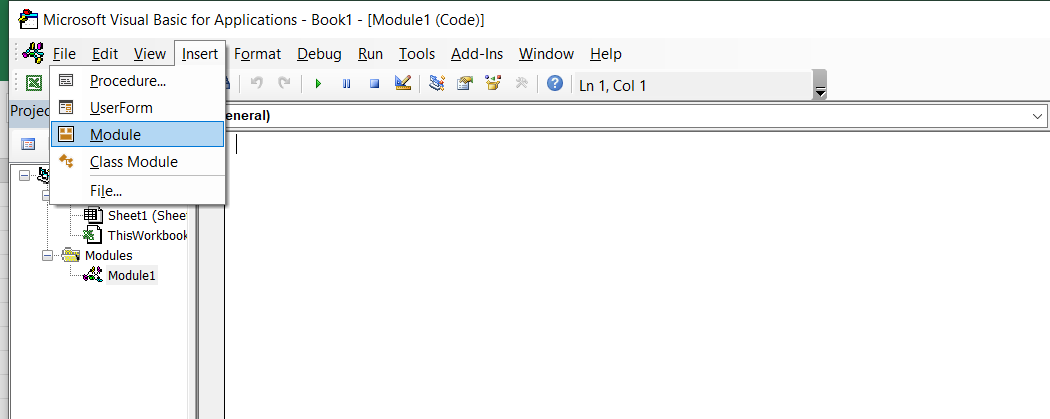
Task: Click the Reset stop square icon
Action: coord(374,84)
